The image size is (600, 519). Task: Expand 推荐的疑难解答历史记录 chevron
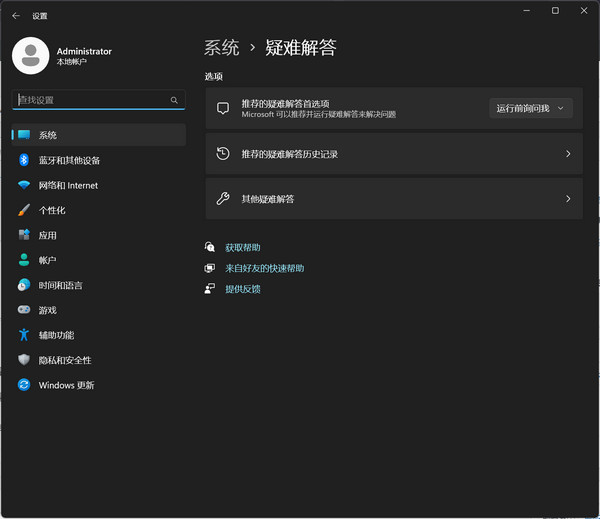pos(567,154)
